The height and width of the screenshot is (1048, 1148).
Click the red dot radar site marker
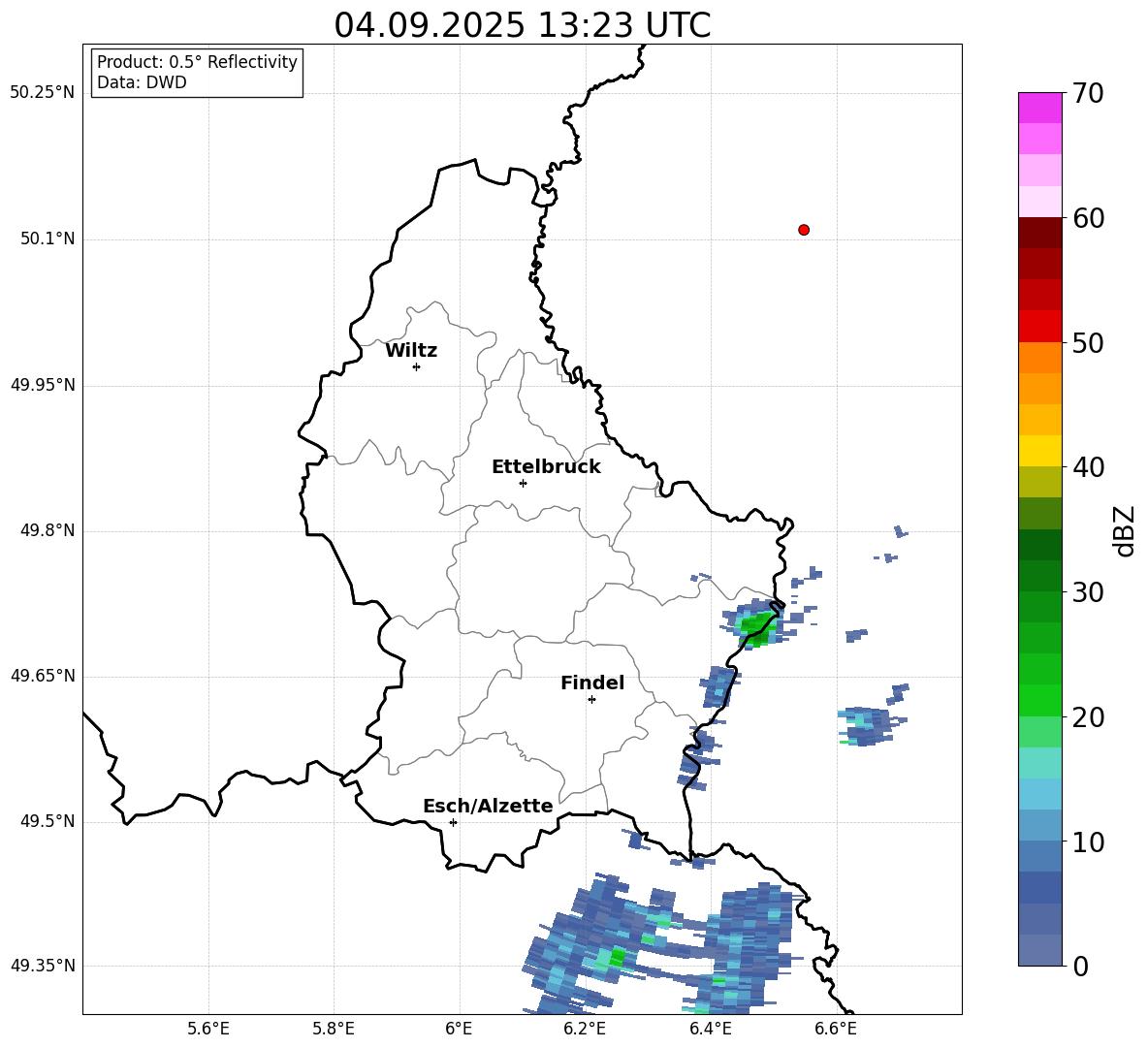(x=804, y=230)
